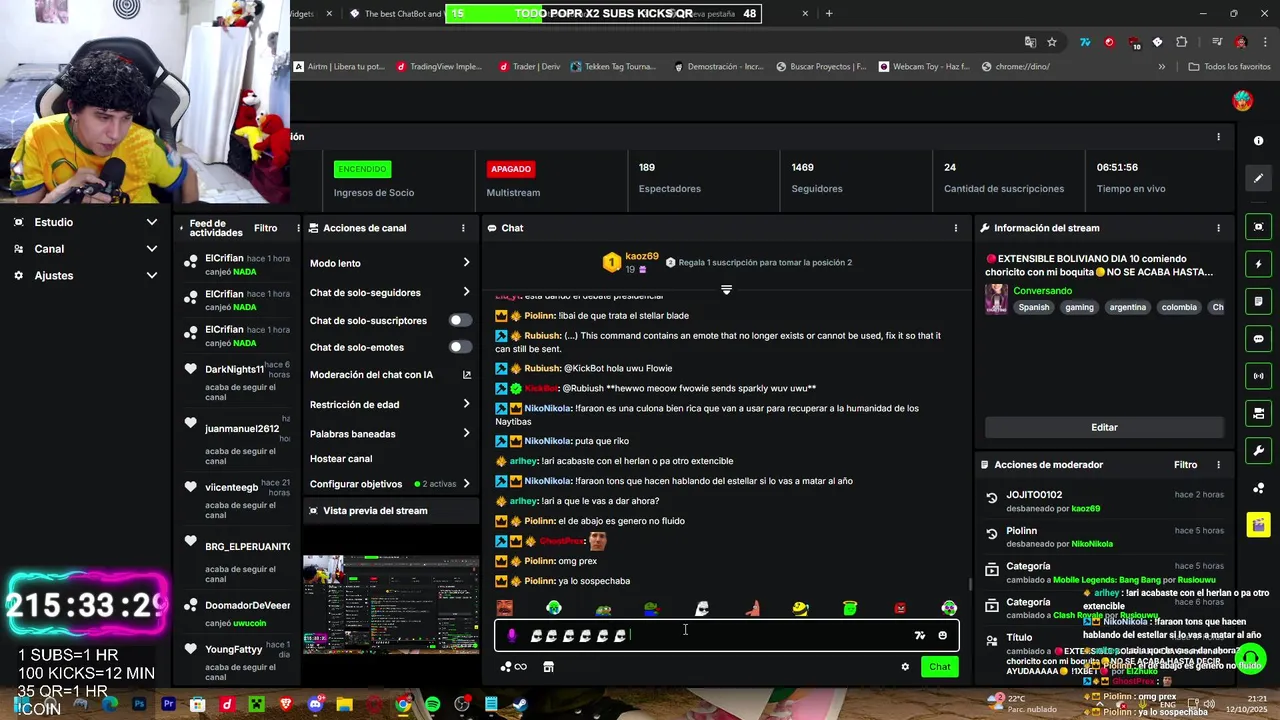Open Todos los favoritos folder

pyautogui.click(x=1229, y=67)
